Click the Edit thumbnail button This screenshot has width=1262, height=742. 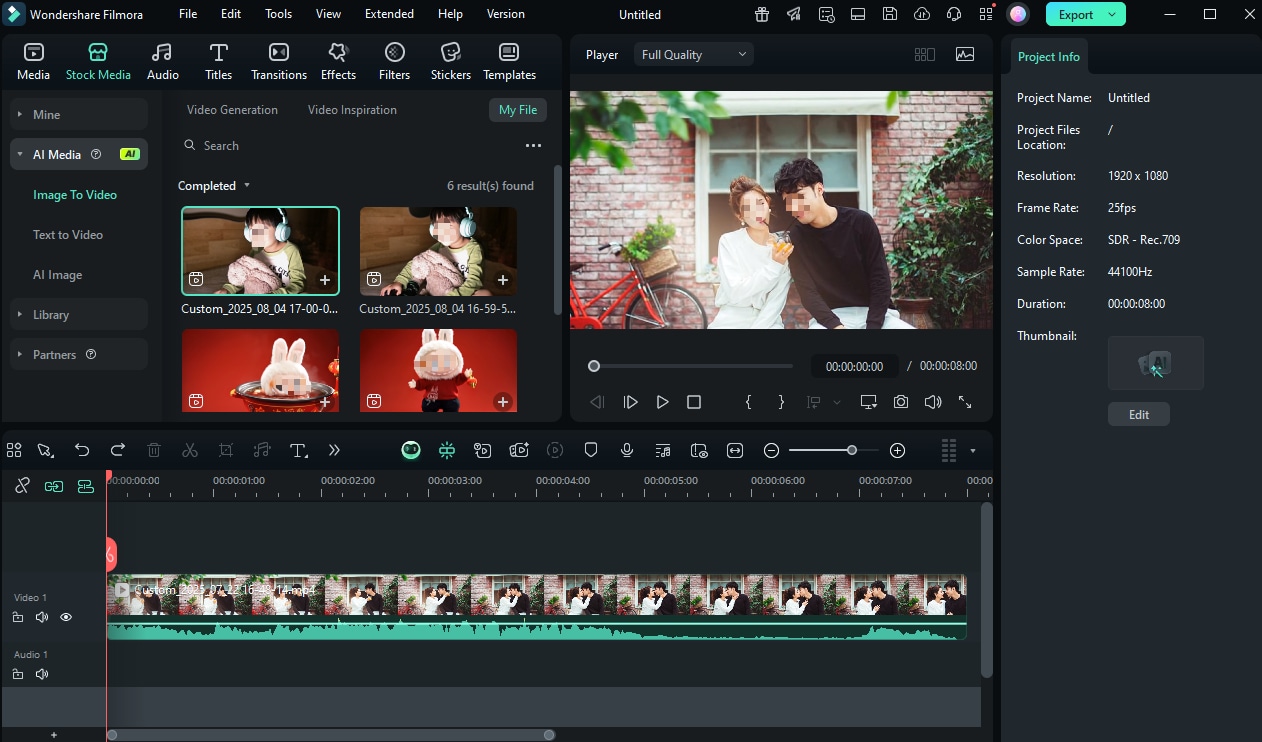1139,415
